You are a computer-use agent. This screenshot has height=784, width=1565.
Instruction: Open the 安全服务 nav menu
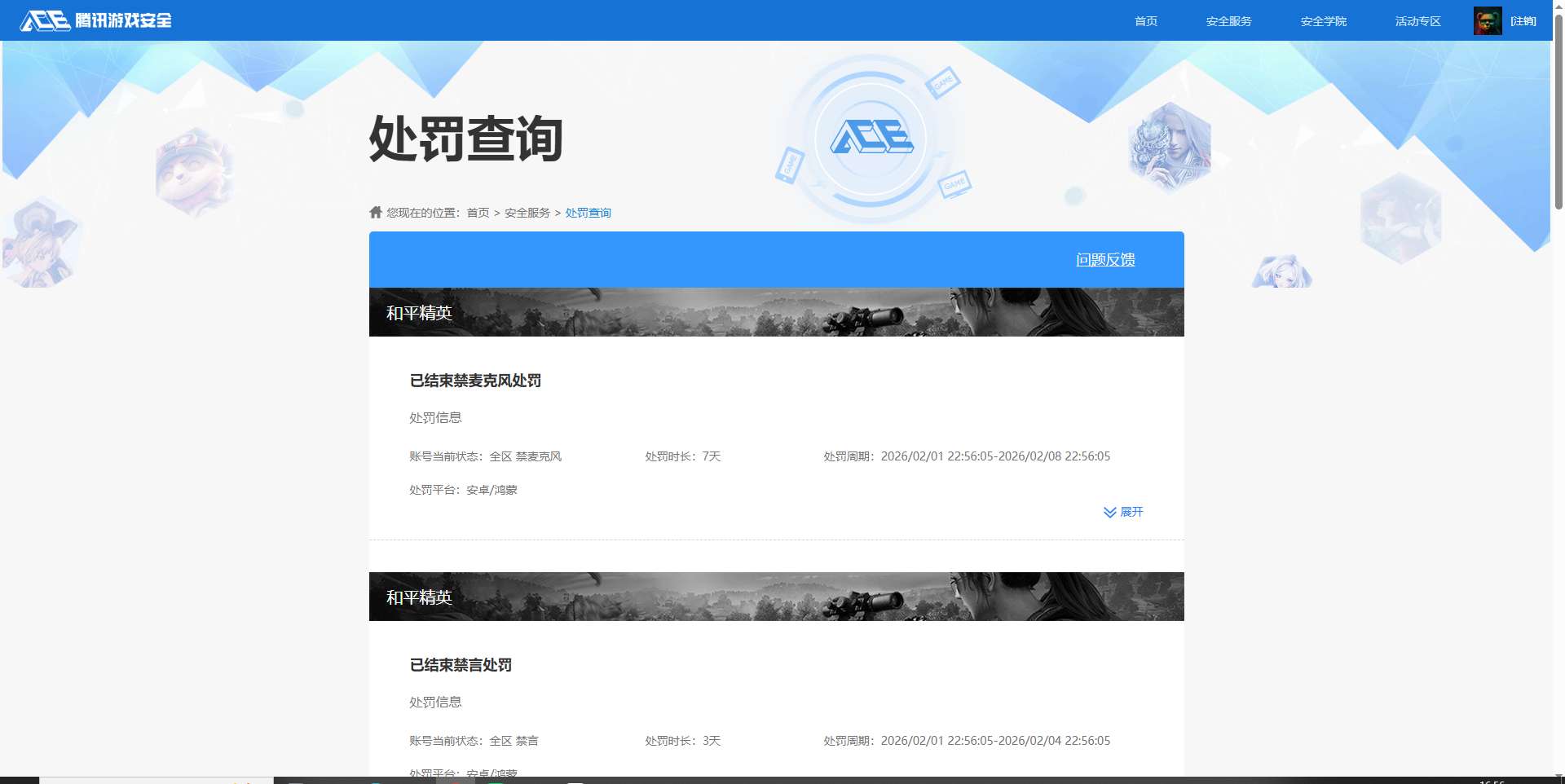1228,21
